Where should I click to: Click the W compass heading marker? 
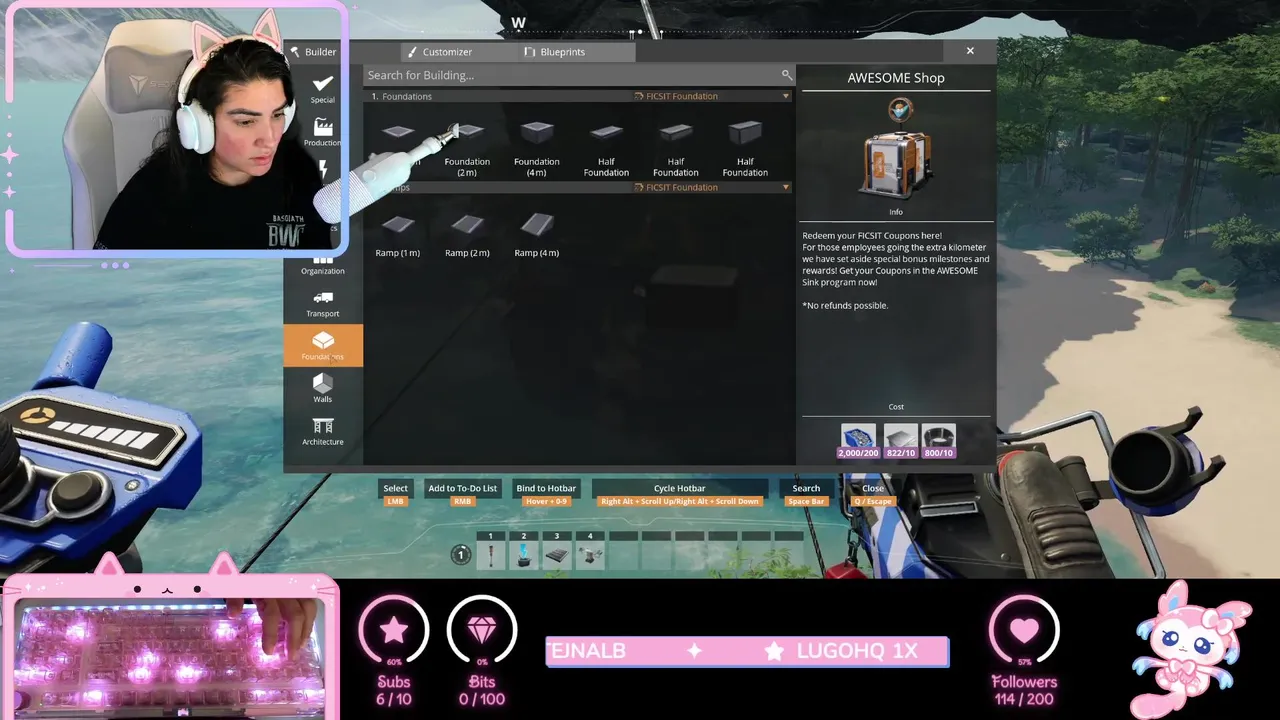tap(518, 23)
